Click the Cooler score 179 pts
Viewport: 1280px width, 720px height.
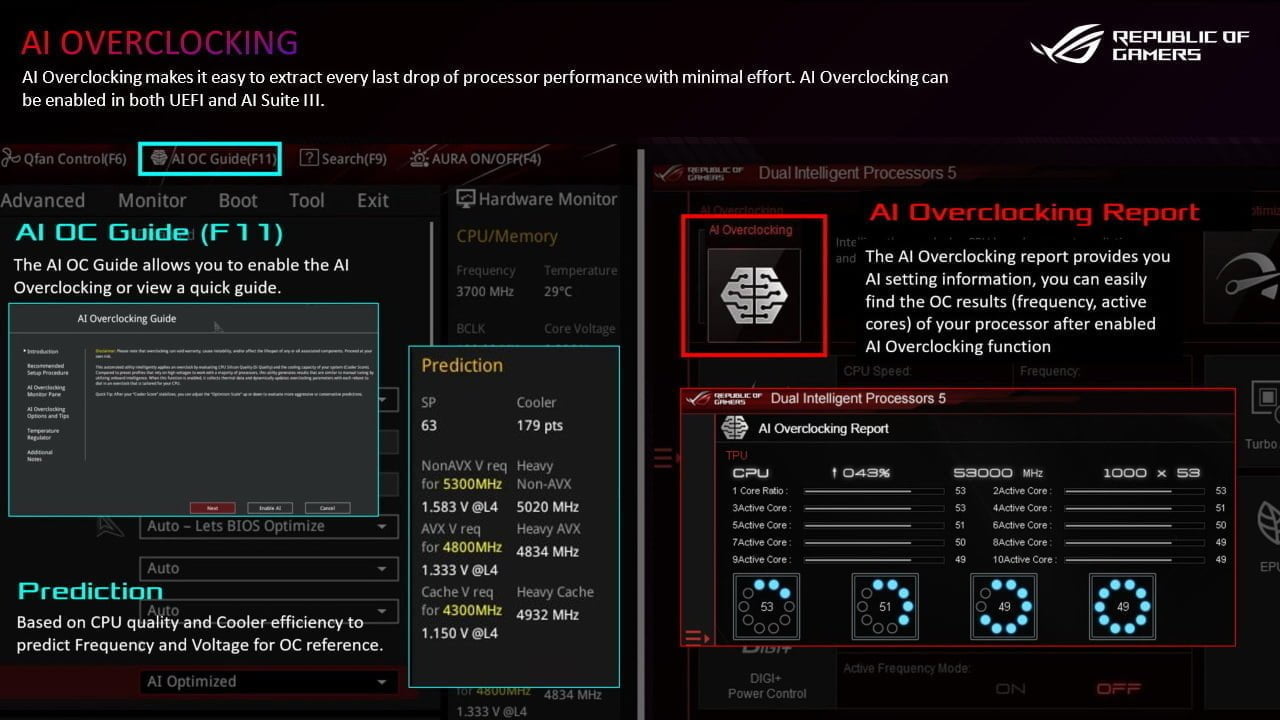[x=540, y=425]
